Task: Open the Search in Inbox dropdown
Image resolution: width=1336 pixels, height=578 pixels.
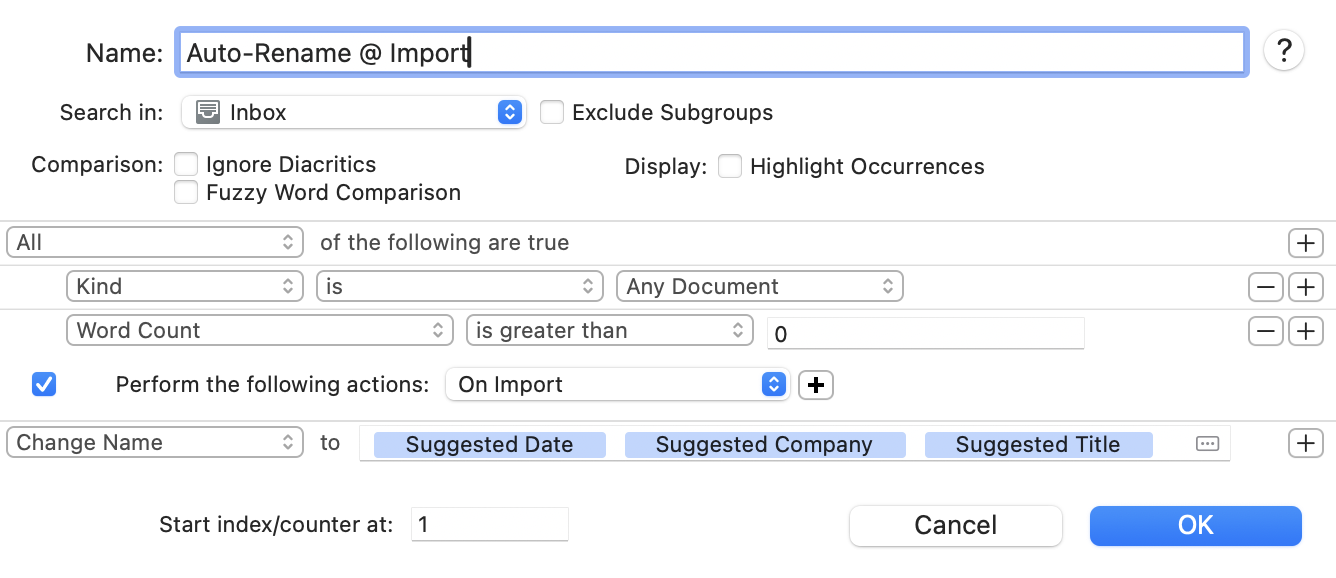Action: coord(353,112)
